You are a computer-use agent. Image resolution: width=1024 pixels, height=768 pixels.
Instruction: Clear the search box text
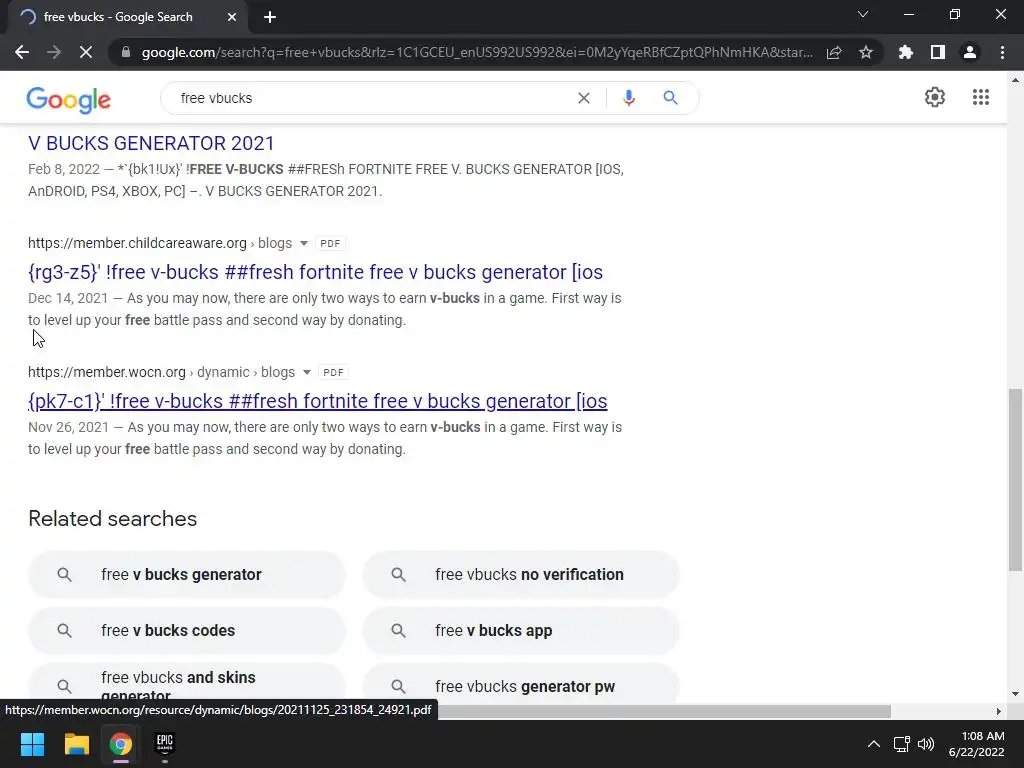click(x=584, y=98)
